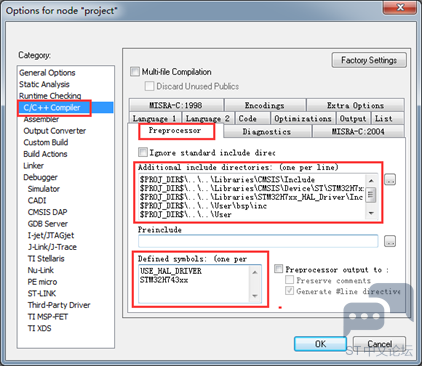422x366 pixels.
Task: Click CMSIS\Device\ST directory line
Action: click(x=252, y=188)
